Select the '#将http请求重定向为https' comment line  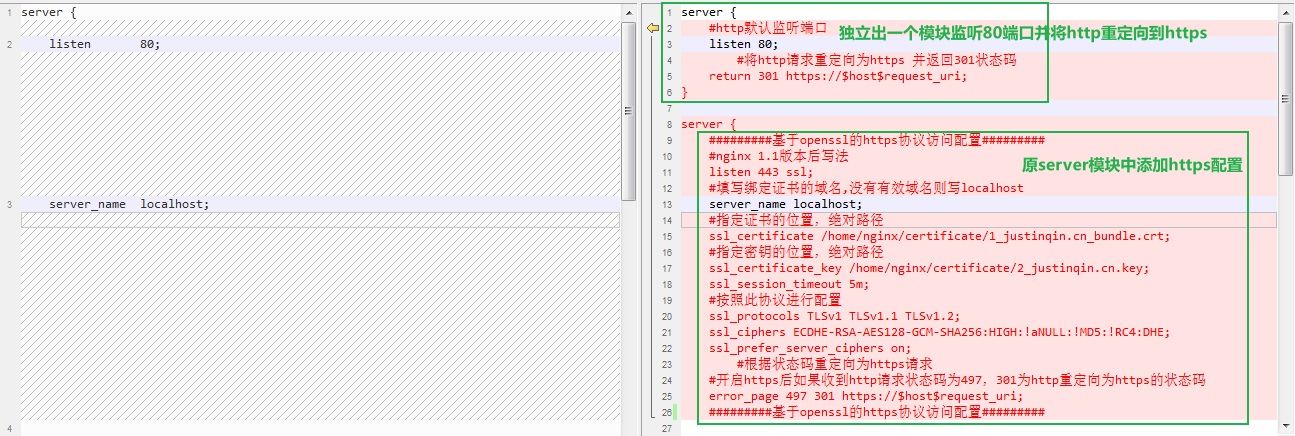point(876,60)
